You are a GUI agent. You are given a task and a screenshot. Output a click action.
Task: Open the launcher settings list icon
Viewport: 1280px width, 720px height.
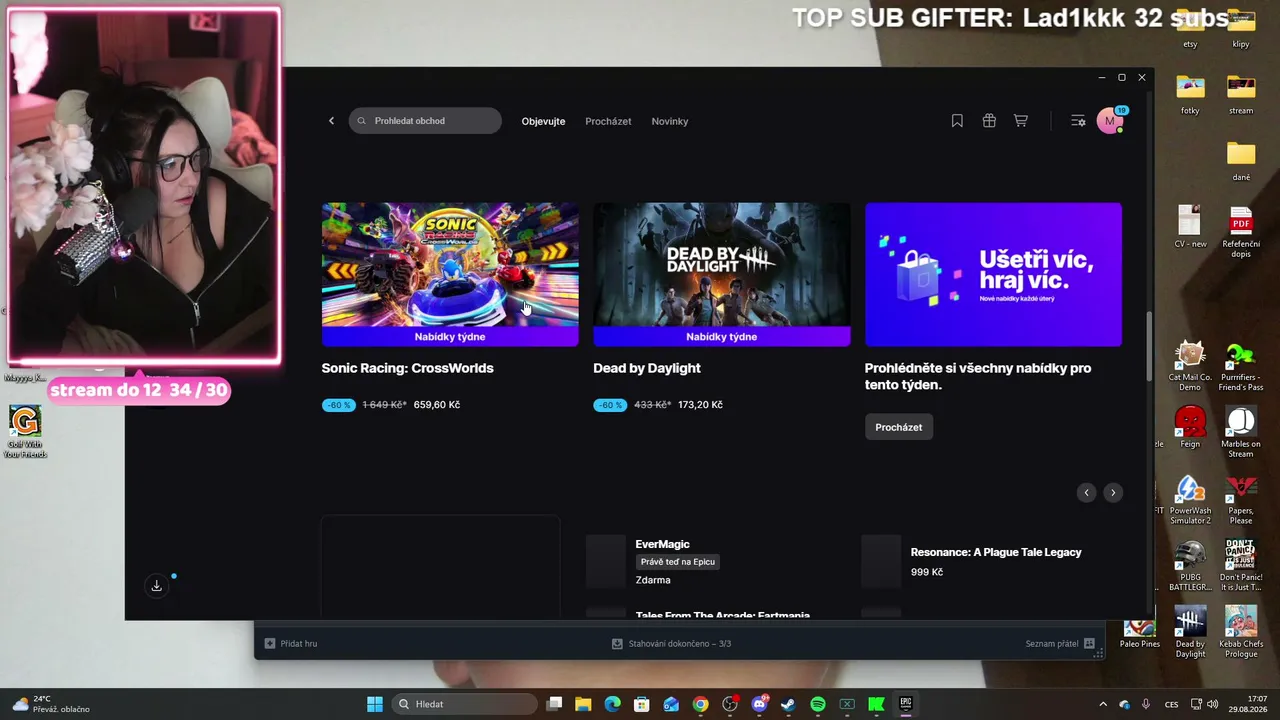click(x=1078, y=121)
